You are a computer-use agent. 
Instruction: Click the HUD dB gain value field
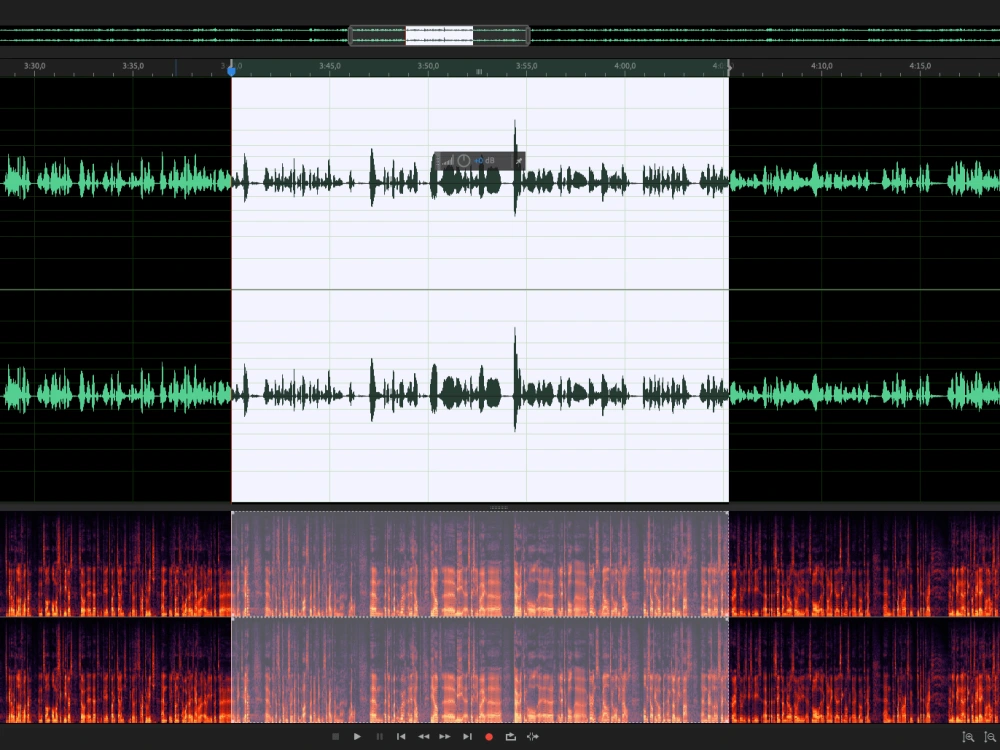pos(485,161)
